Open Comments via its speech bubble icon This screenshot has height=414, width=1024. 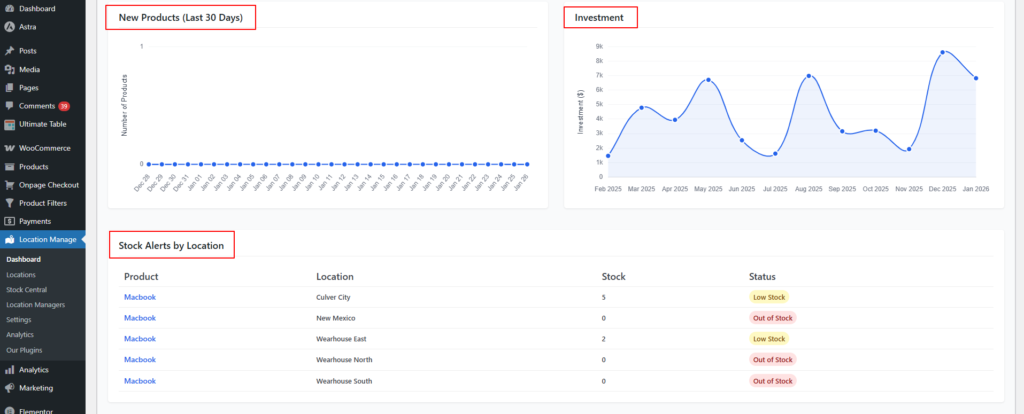(x=9, y=106)
